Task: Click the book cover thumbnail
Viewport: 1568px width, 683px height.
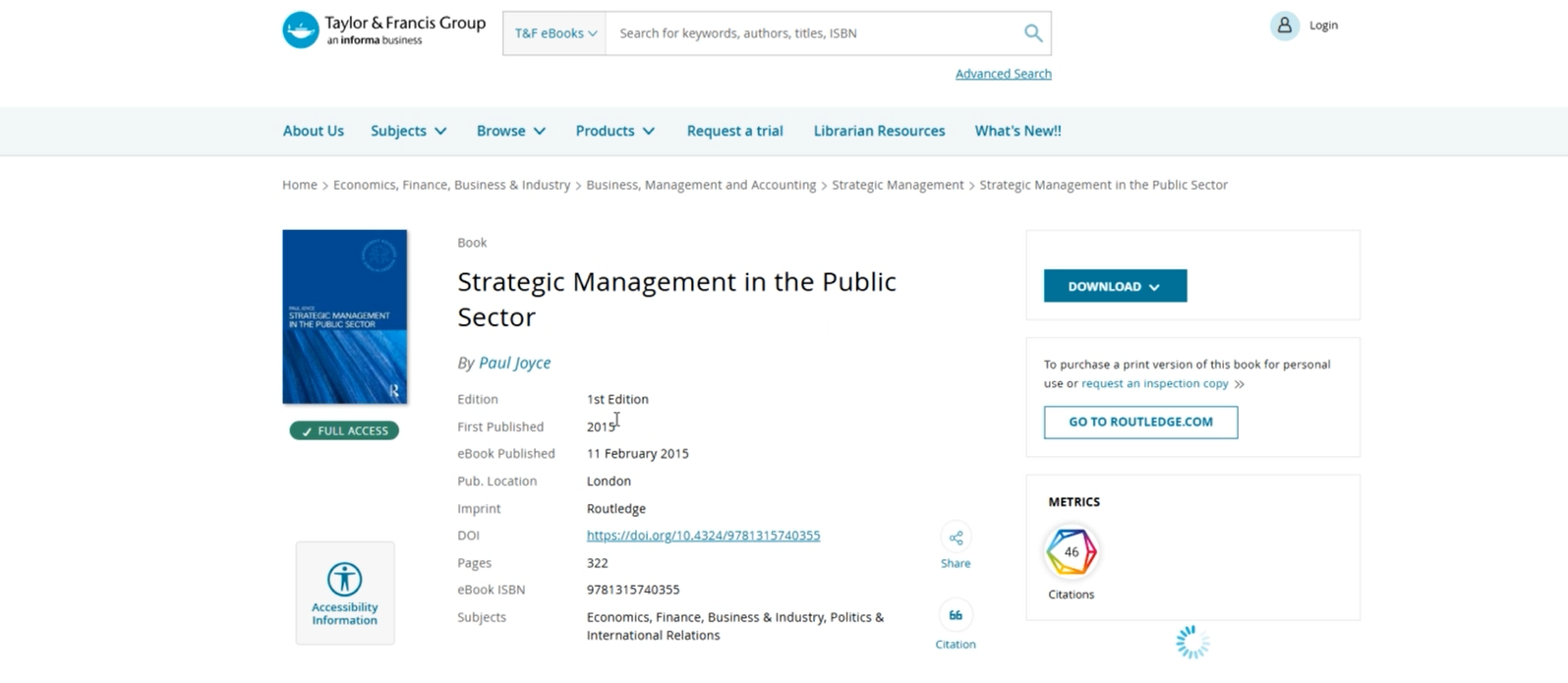Action: pyautogui.click(x=345, y=316)
